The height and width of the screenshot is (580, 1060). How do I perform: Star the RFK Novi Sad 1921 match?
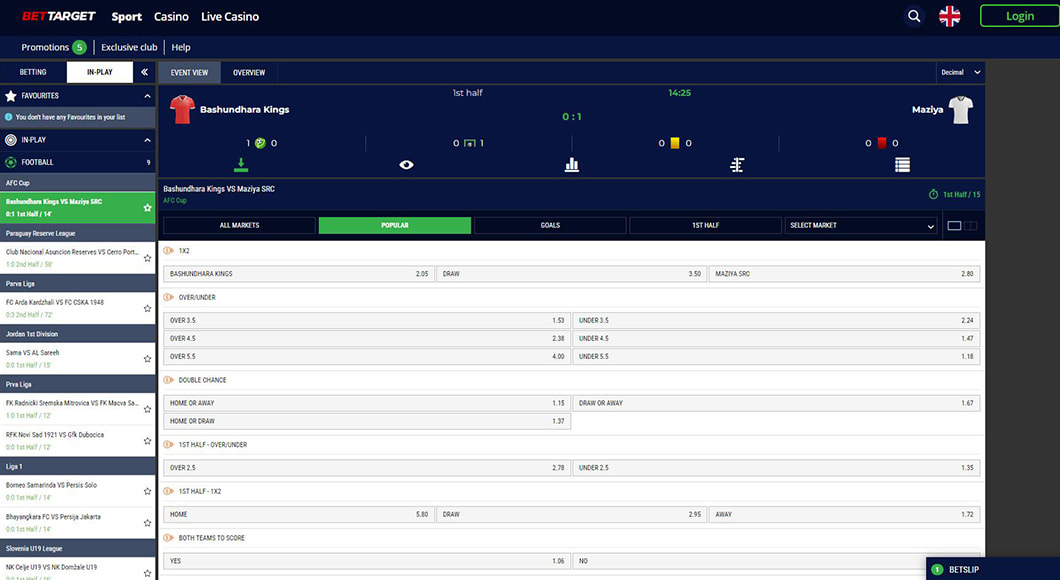(x=147, y=441)
